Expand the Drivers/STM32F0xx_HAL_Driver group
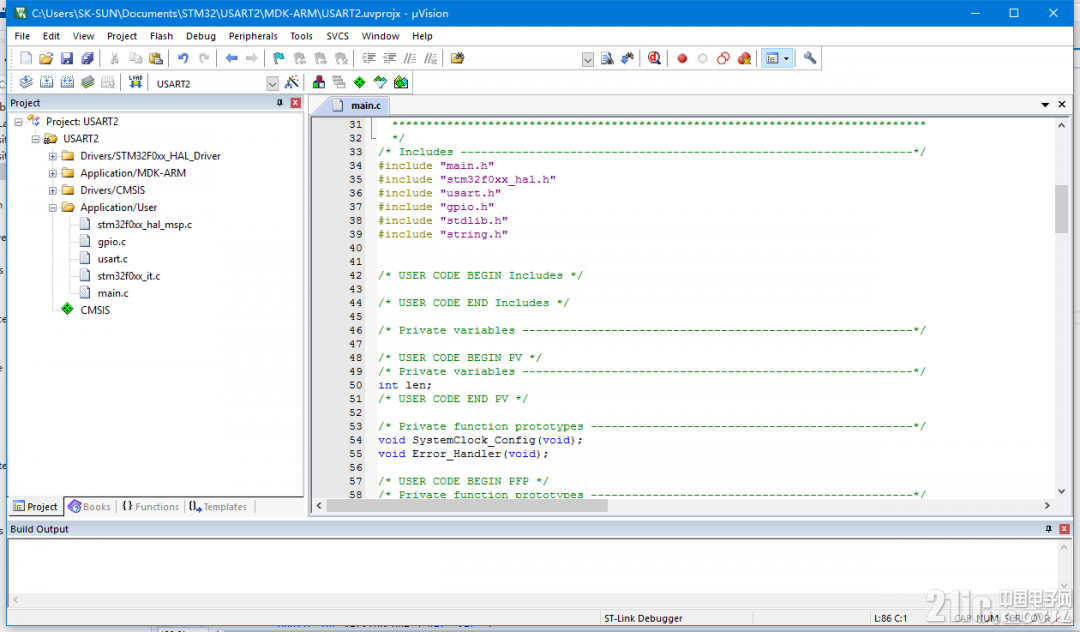 [52, 156]
